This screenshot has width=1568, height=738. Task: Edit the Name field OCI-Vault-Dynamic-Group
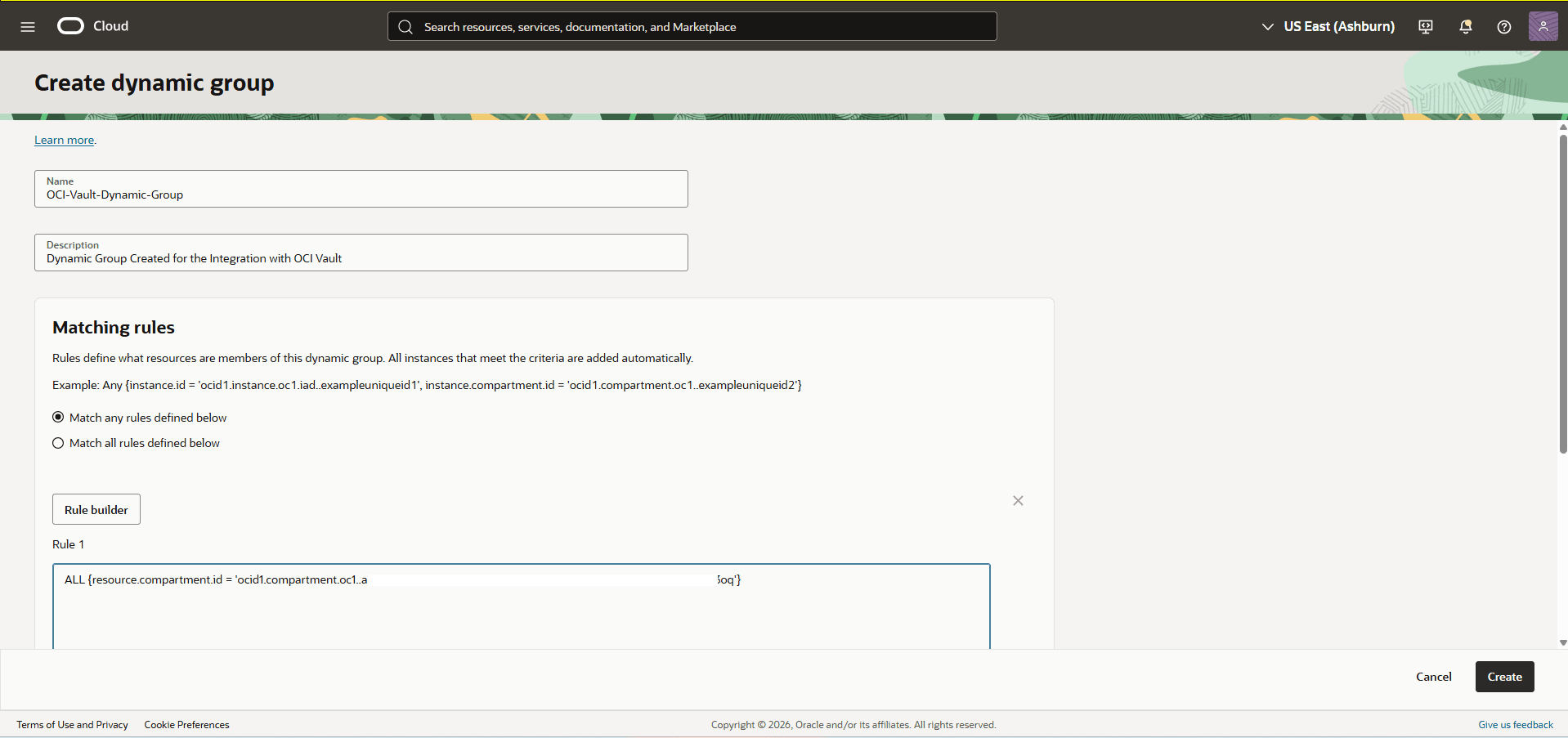pyautogui.click(x=361, y=189)
